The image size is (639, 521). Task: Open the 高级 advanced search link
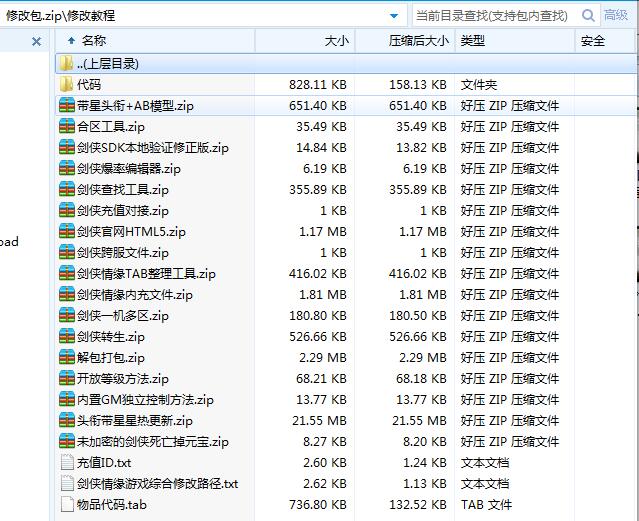click(616, 15)
